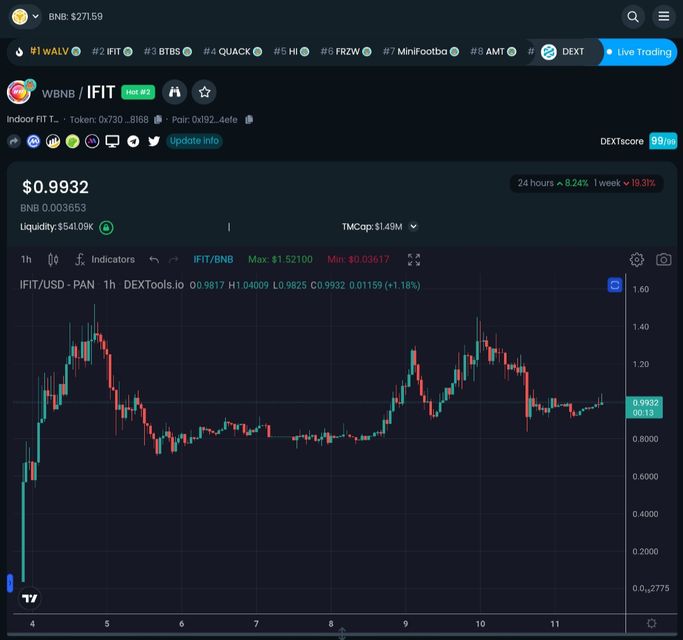Click the 1 week 19.31% change
The height and width of the screenshot is (640, 683).
point(625,183)
